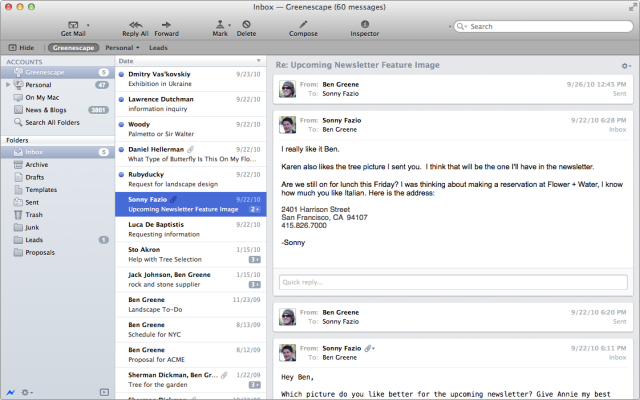
Task: Open Luca De Baptistis Requesting information message
Action: (x=191, y=229)
